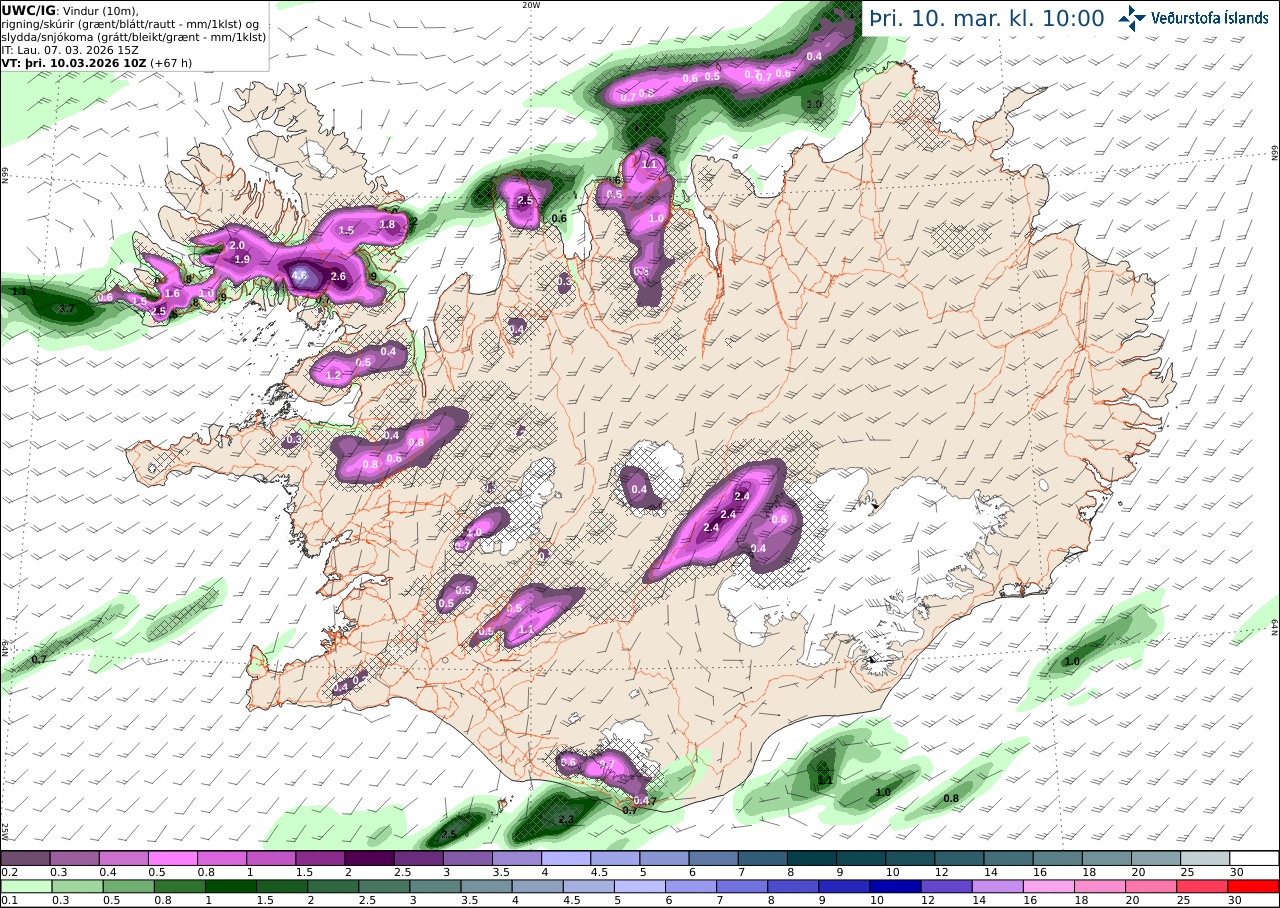Pick snow legend swatch between 12 and 14
The image size is (1280, 908).
(x=960, y=858)
